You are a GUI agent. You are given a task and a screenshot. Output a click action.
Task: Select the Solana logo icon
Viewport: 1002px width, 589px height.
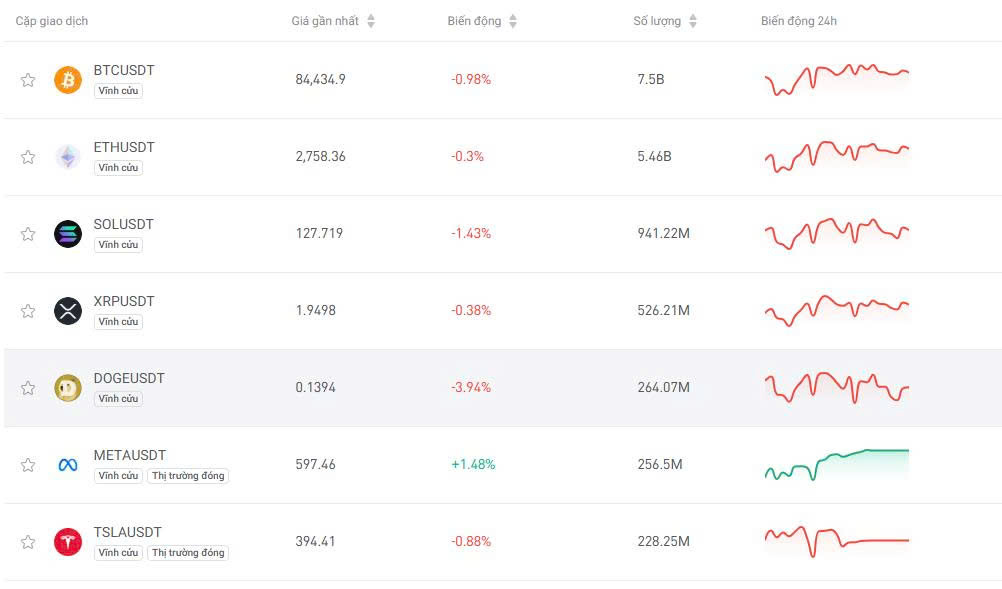[67, 234]
